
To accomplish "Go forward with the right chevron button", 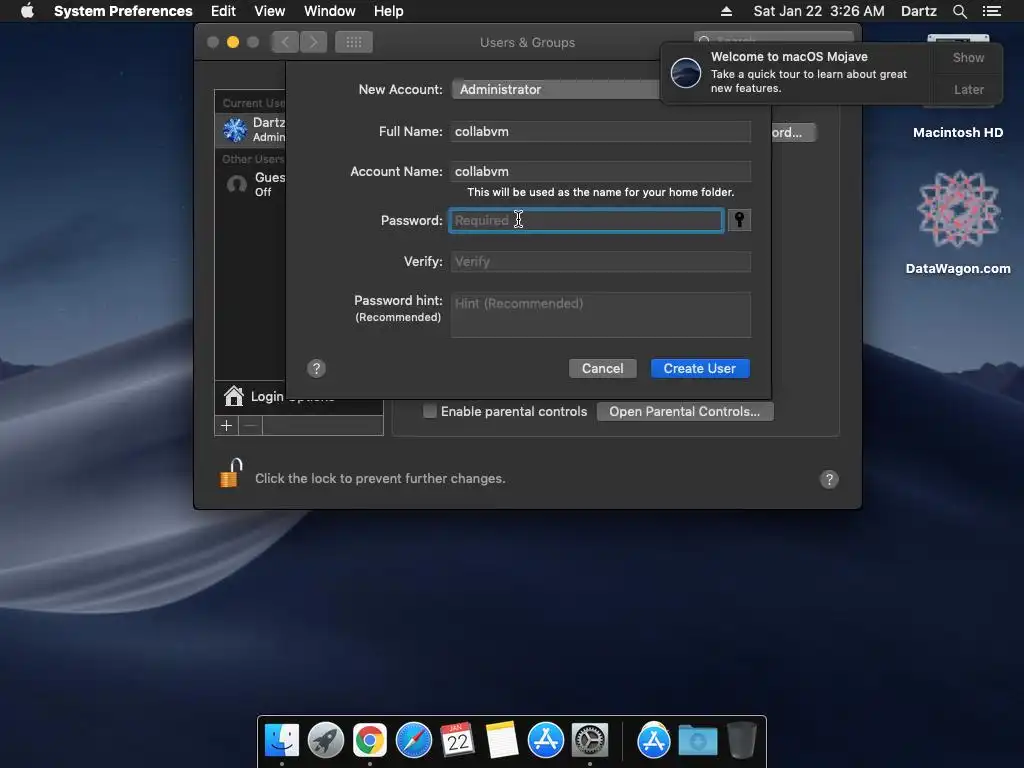I will click(313, 42).
